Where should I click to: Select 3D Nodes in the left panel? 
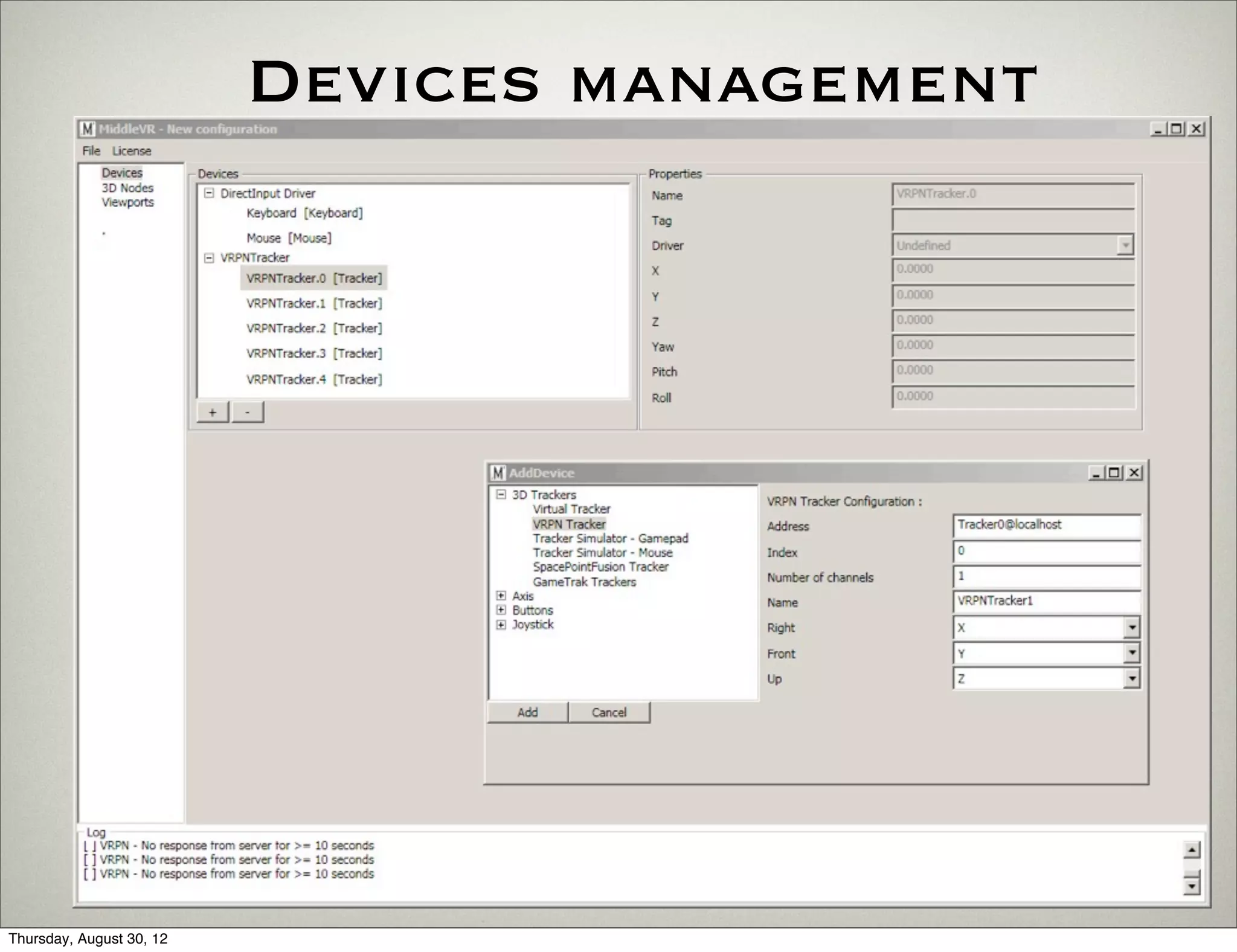click(127, 188)
